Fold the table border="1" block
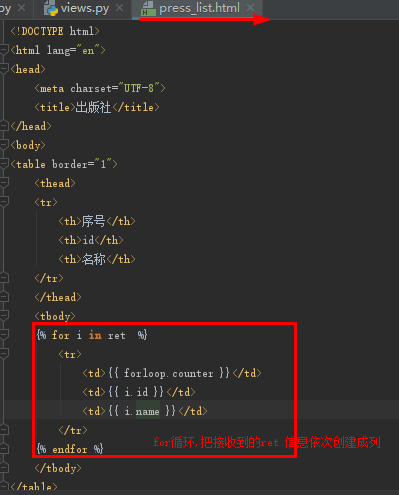The height and width of the screenshot is (495, 399). (x=4, y=164)
